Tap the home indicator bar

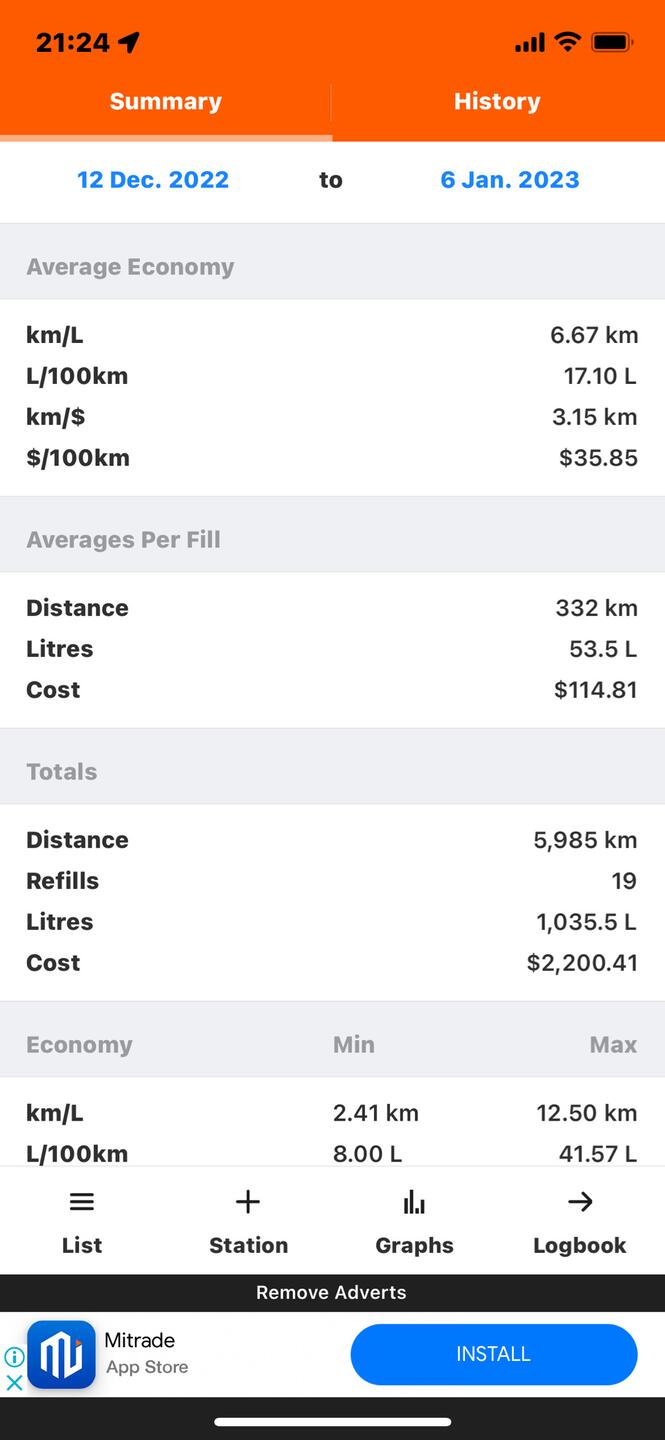tap(332, 1421)
